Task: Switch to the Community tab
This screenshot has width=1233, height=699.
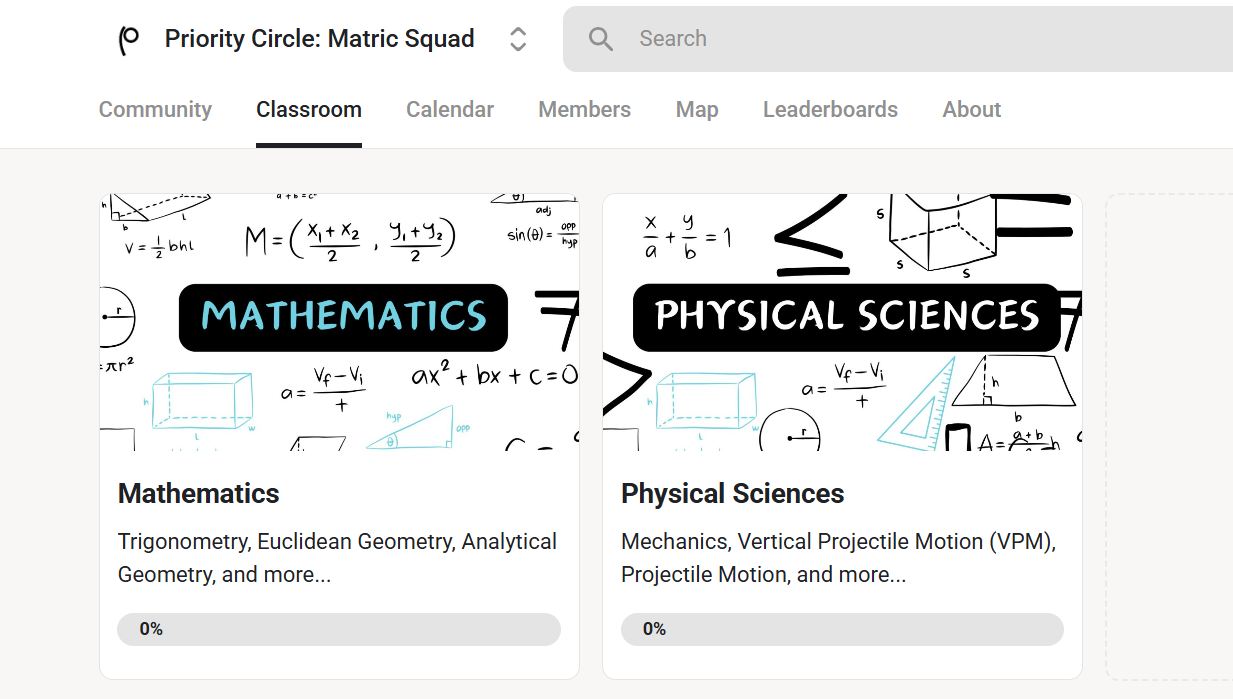Action: pyautogui.click(x=155, y=110)
